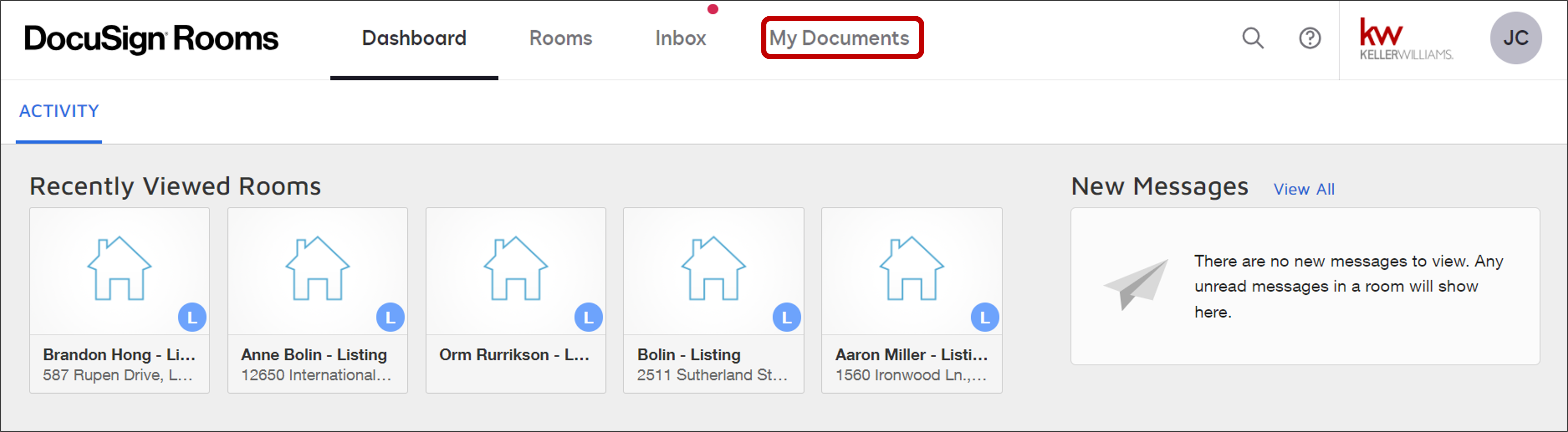This screenshot has width=1568, height=432.
Task: Open the search magnifier icon
Action: tap(1253, 38)
